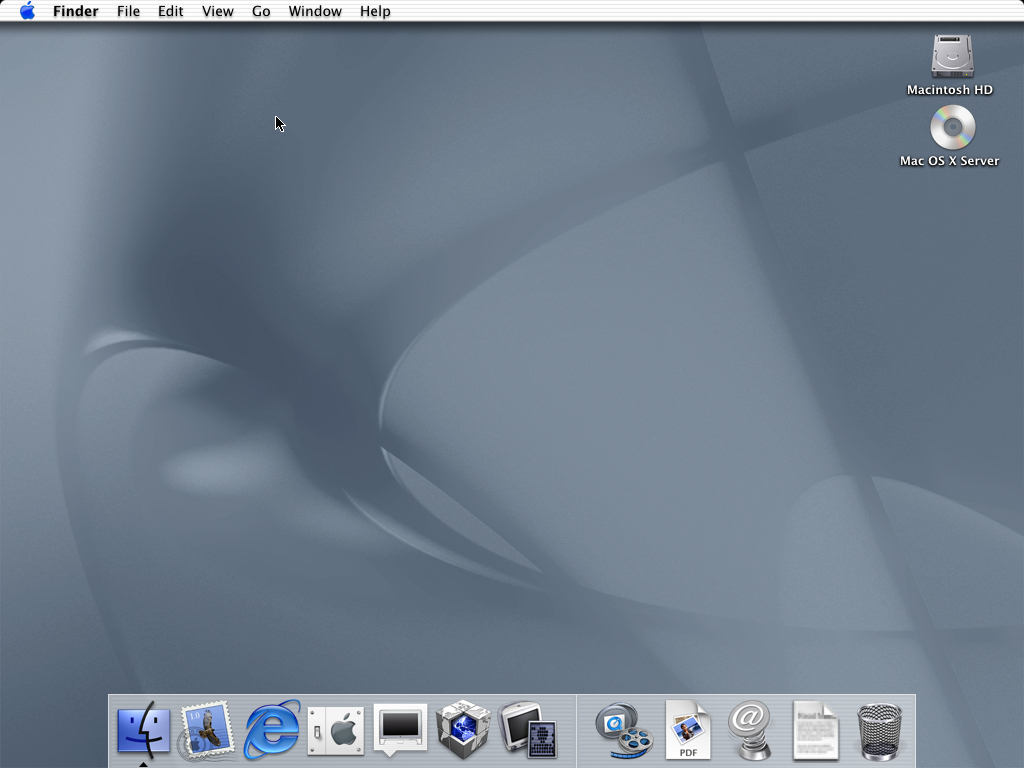Open the text document icon in the Dock
Image resolution: width=1024 pixels, height=768 pixels.
pyautogui.click(x=816, y=731)
